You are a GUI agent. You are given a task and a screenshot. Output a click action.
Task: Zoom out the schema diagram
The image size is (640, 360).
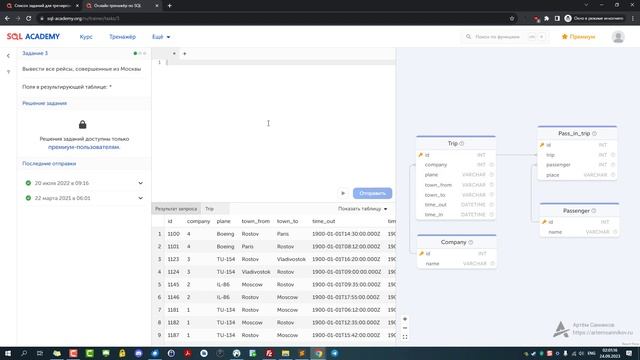(x=405, y=328)
